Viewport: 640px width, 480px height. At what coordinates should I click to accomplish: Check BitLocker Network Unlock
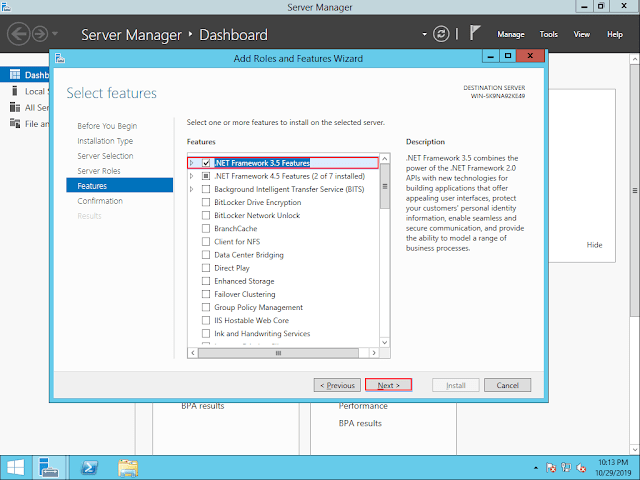pyautogui.click(x=206, y=216)
